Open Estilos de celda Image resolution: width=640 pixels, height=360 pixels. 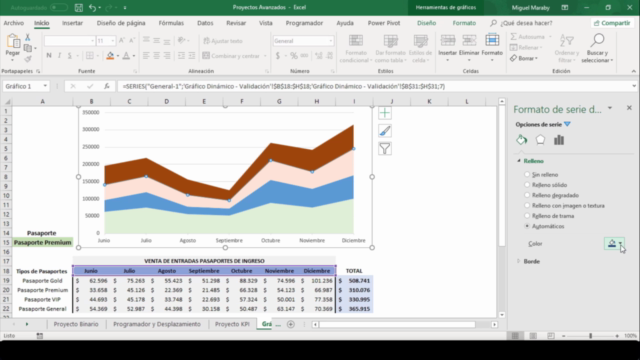click(420, 48)
